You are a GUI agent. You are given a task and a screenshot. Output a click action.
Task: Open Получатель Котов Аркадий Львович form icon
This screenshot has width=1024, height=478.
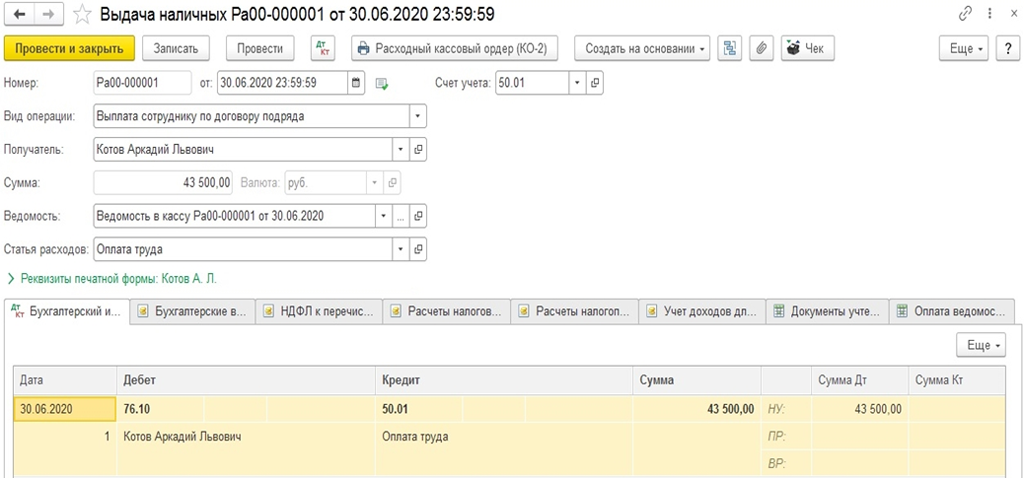[419, 150]
